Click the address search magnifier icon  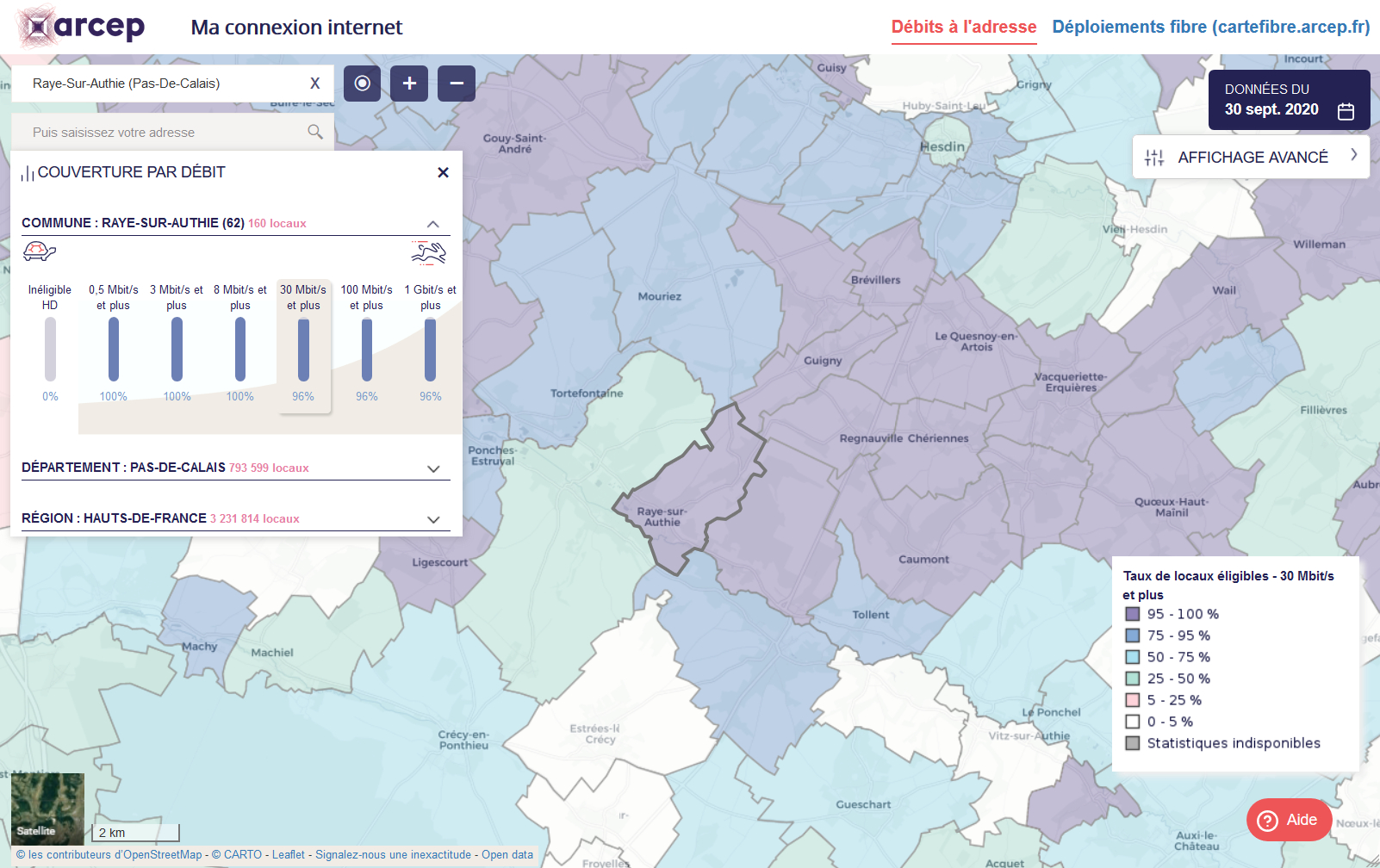click(x=315, y=132)
